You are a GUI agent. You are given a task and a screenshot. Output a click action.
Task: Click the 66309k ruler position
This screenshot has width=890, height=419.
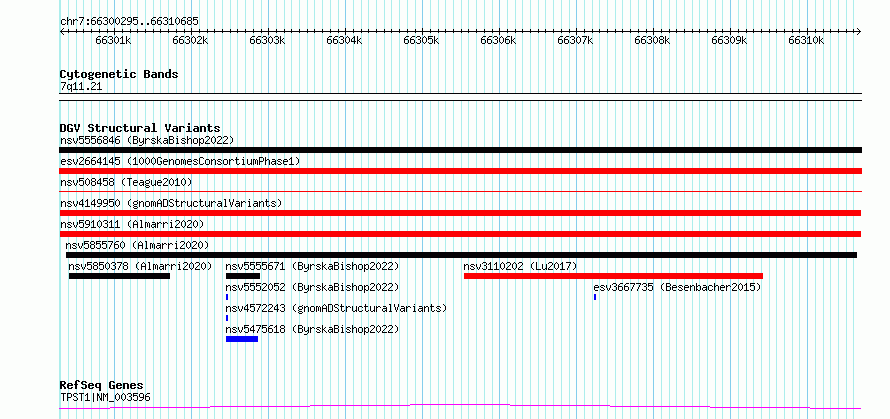coord(729,40)
